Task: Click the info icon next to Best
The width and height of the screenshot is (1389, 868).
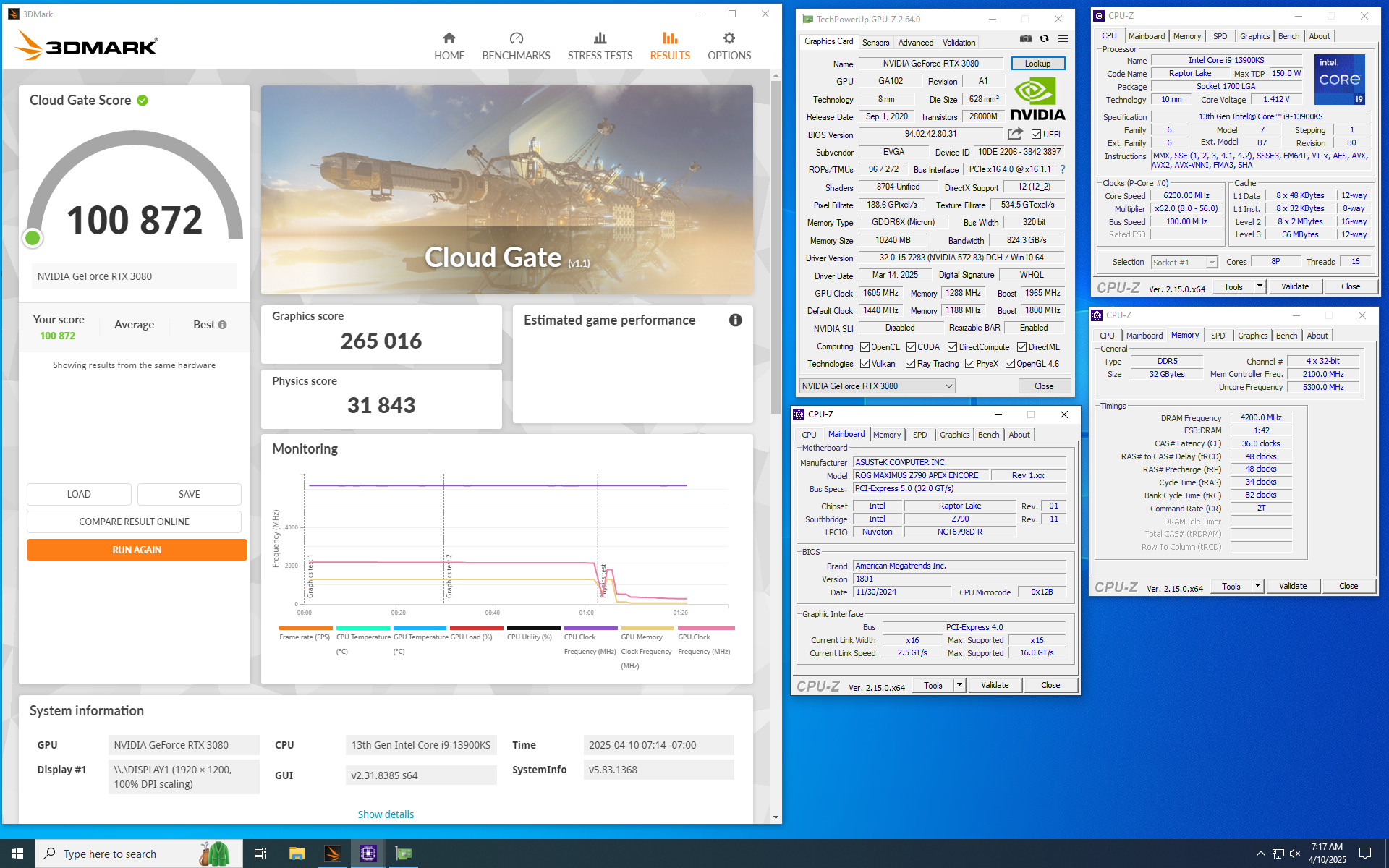Action: pos(222,325)
